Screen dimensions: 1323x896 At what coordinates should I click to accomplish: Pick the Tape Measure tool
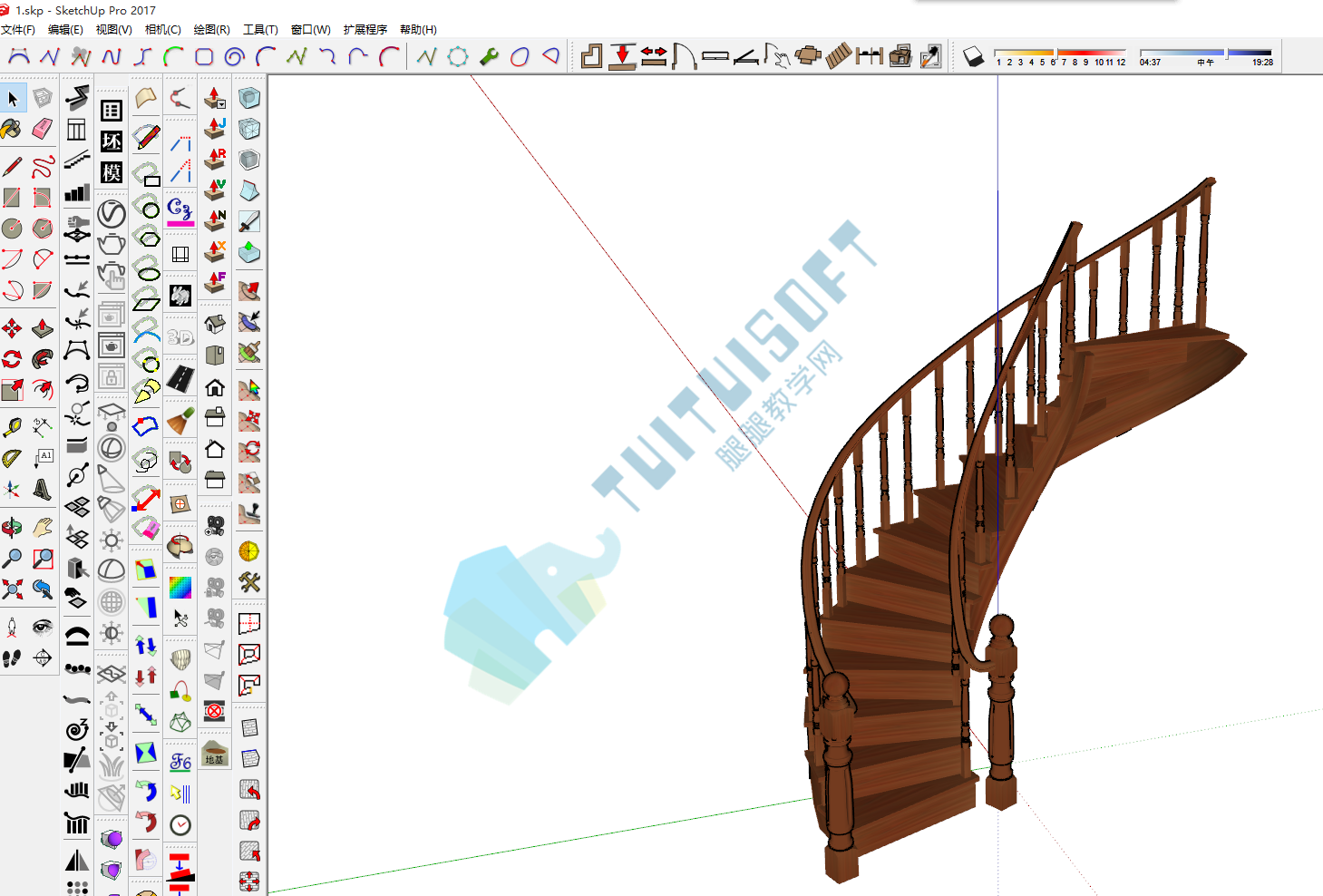click(x=12, y=427)
